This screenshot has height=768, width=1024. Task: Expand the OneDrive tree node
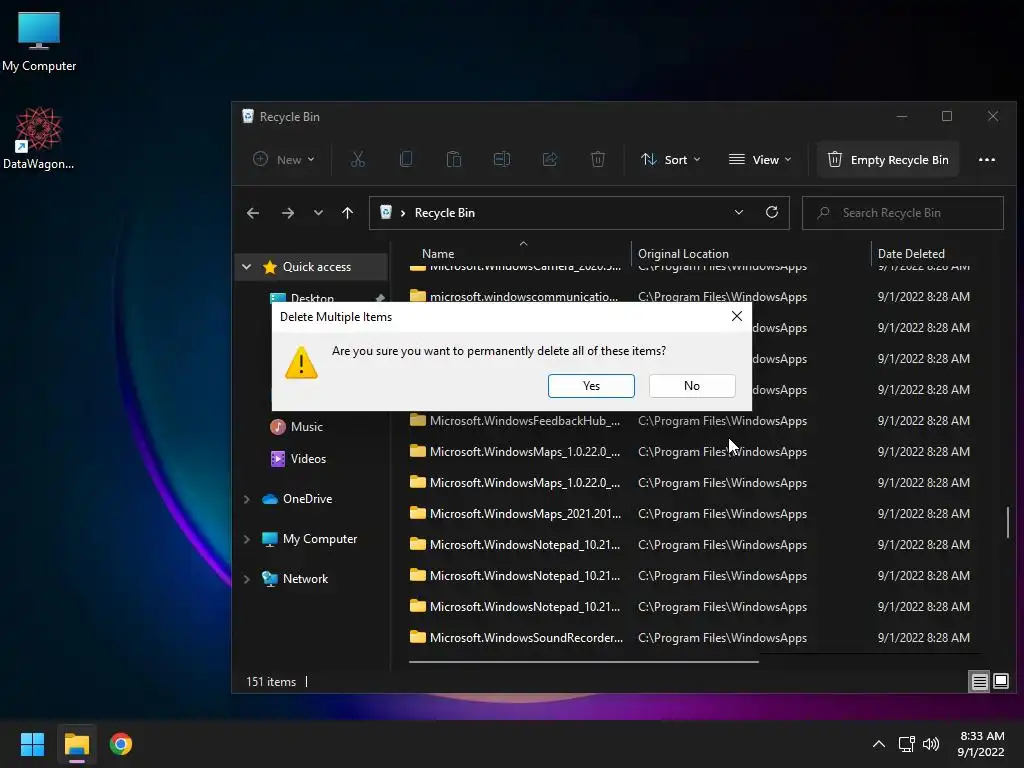point(246,499)
